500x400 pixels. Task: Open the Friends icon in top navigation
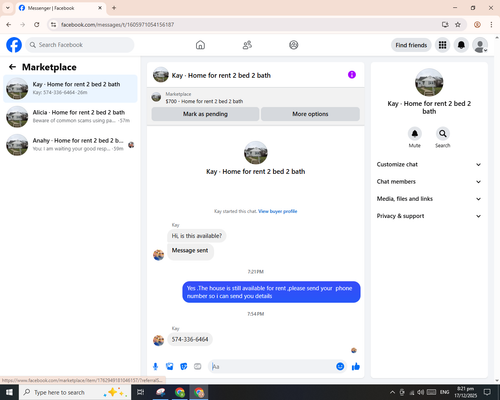point(247,45)
